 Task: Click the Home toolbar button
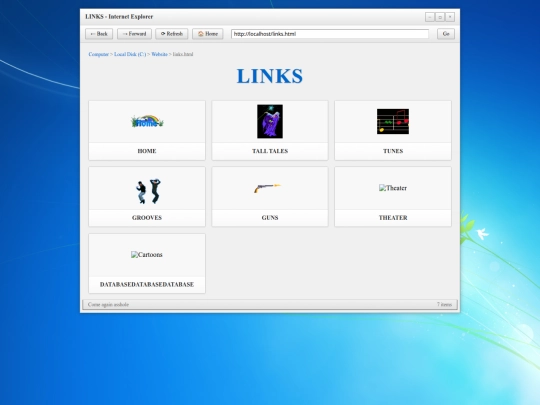coord(208,34)
